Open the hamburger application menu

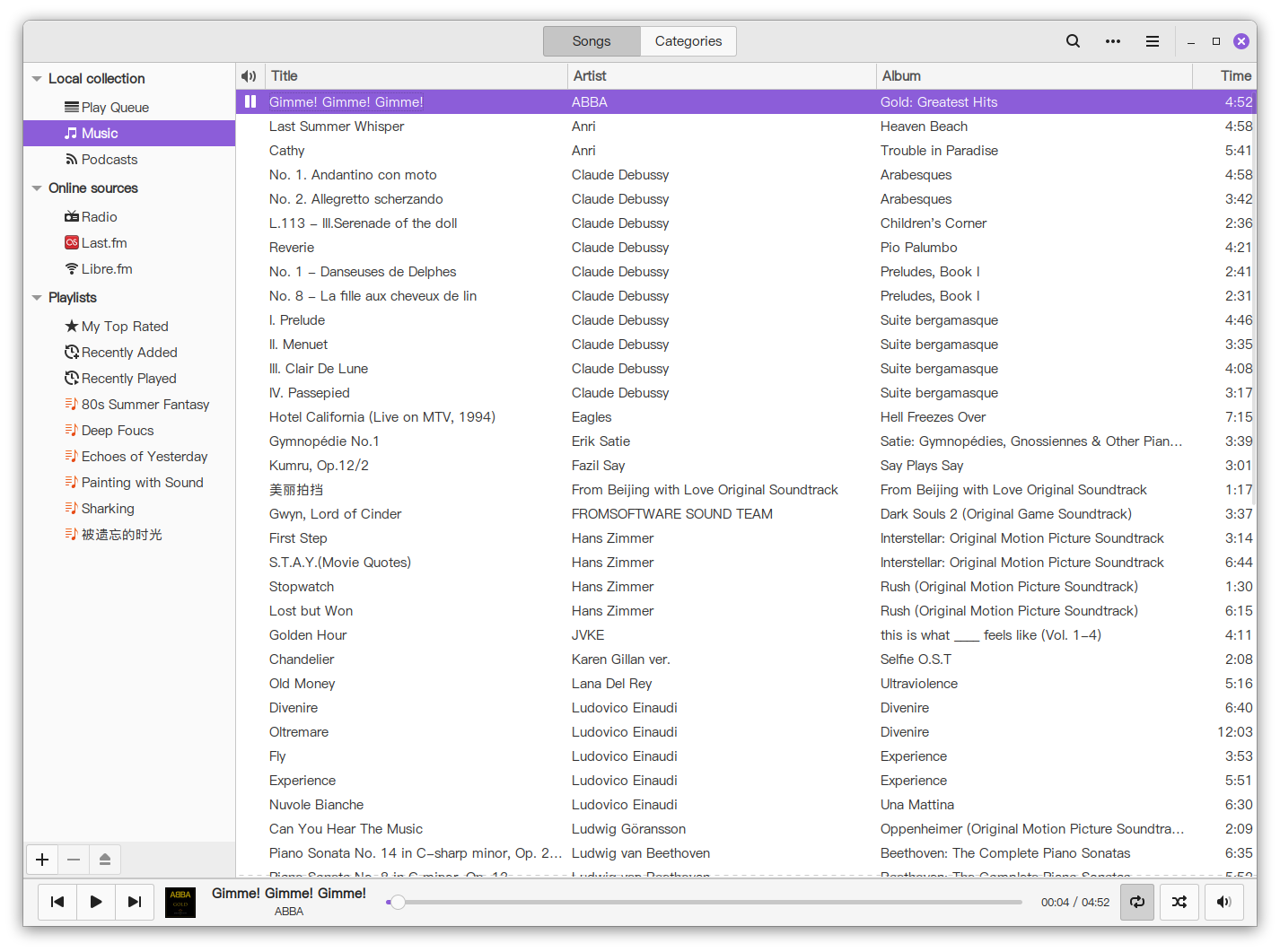point(1153,41)
